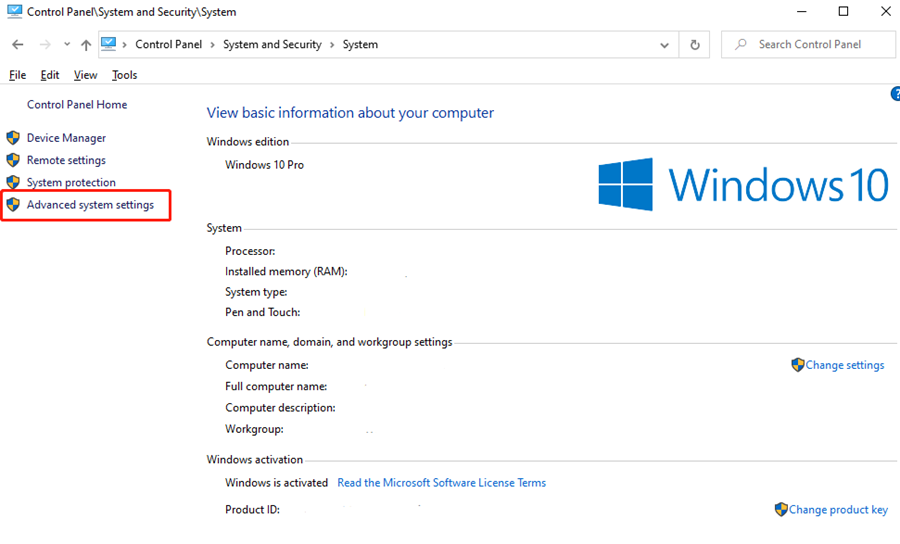Click the Computer name label
900x544 pixels.
(267, 365)
